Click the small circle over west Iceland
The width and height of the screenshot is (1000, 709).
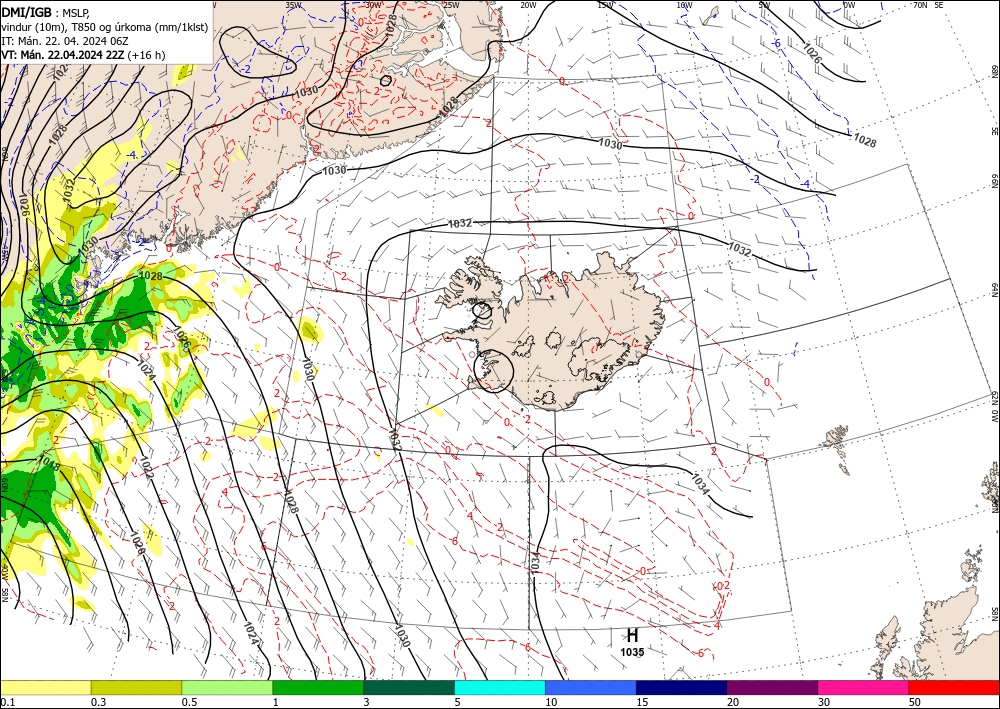click(x=482, y=311)
